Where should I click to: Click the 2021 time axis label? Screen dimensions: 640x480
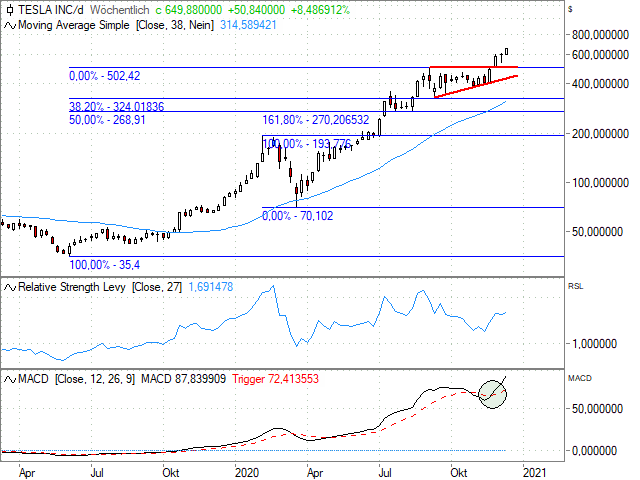pos(535,473)
